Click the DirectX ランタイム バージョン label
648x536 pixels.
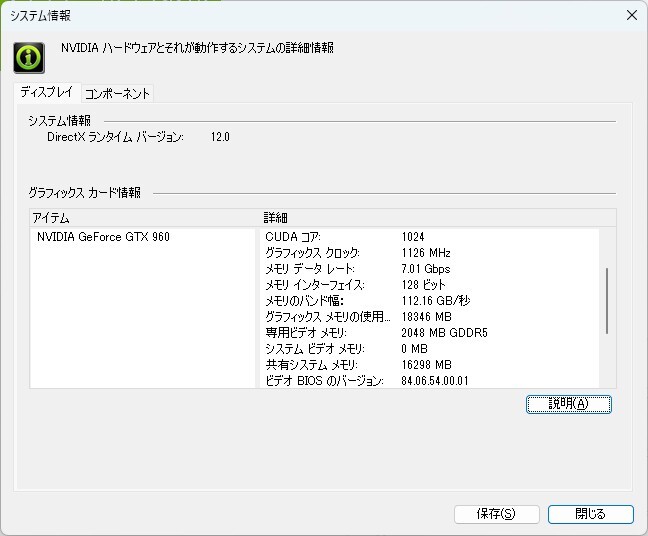coord(115,137)
